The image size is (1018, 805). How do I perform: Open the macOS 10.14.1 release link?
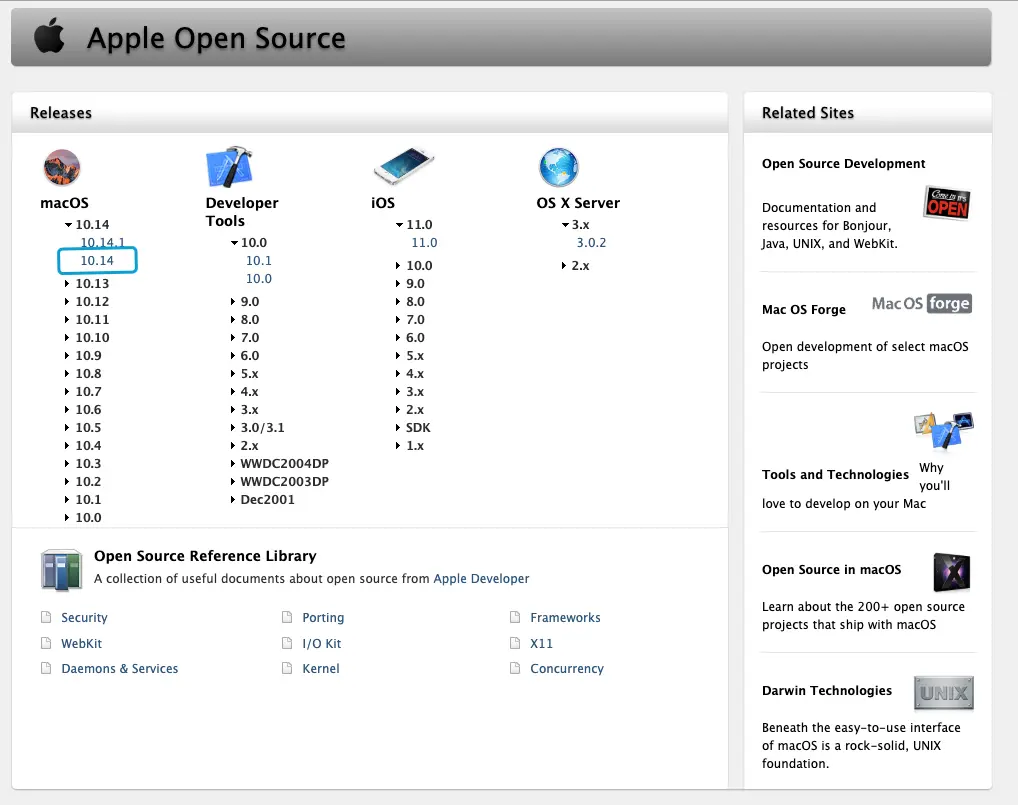(x=102, y=242)
